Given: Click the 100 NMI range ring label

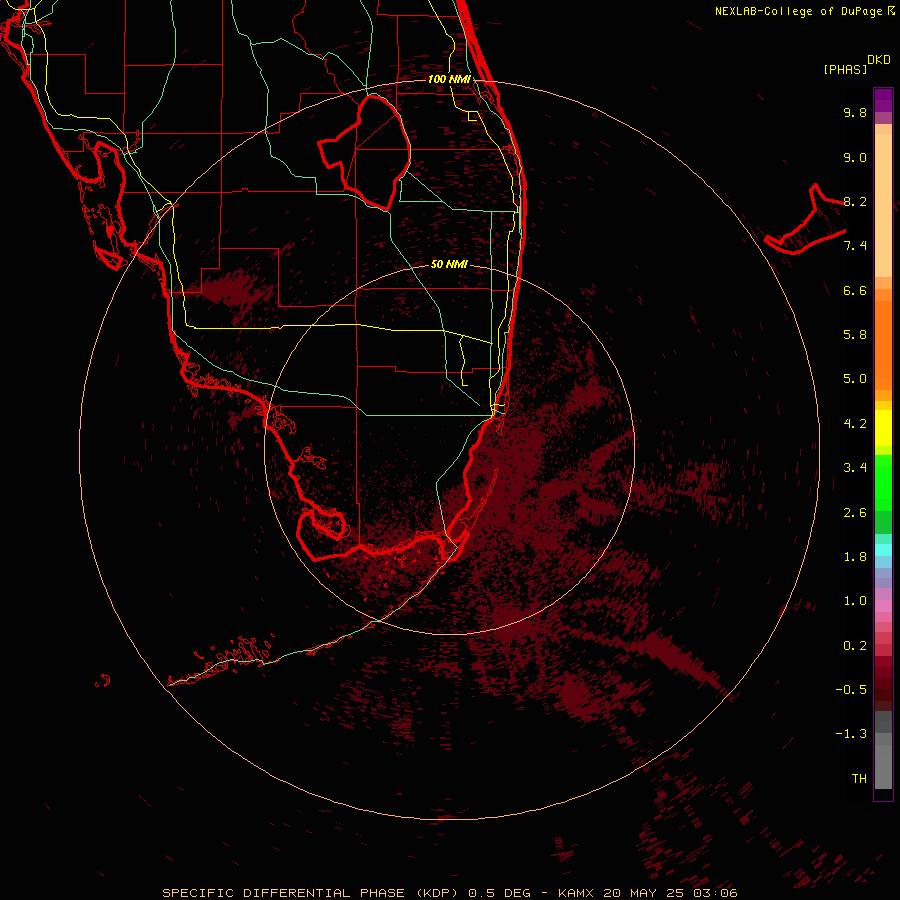Looking at the screenshot, I should click(x=449, y=79).
